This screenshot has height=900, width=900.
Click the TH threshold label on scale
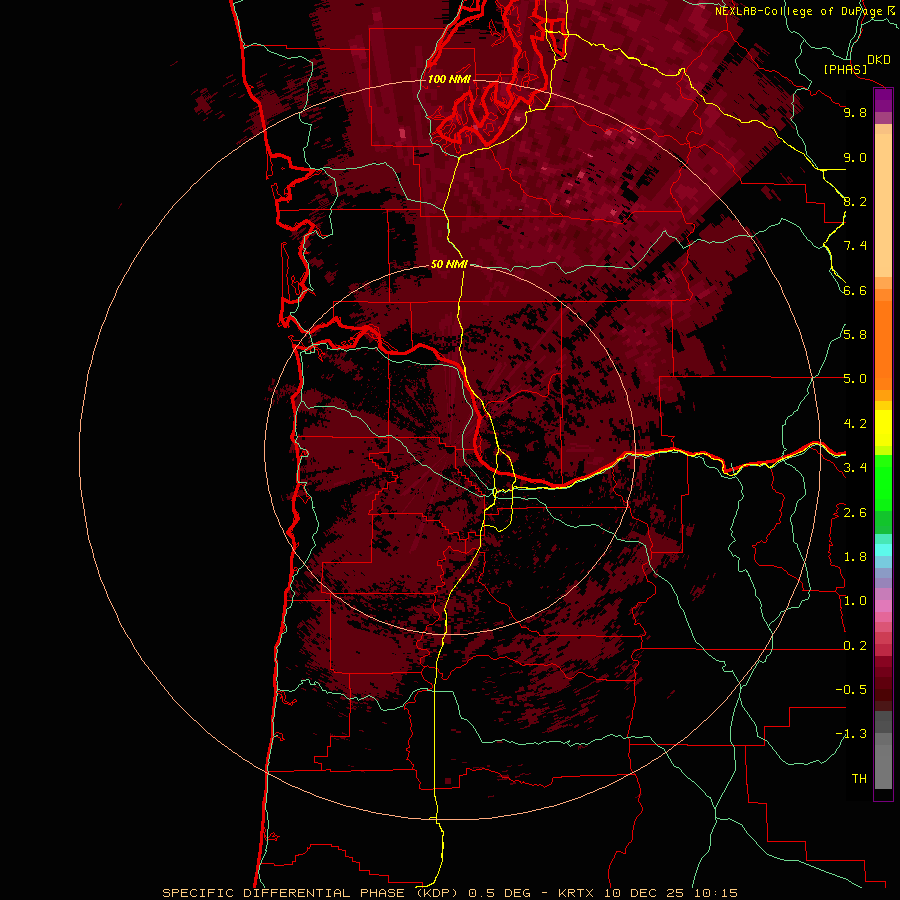[x=859, y=778]
